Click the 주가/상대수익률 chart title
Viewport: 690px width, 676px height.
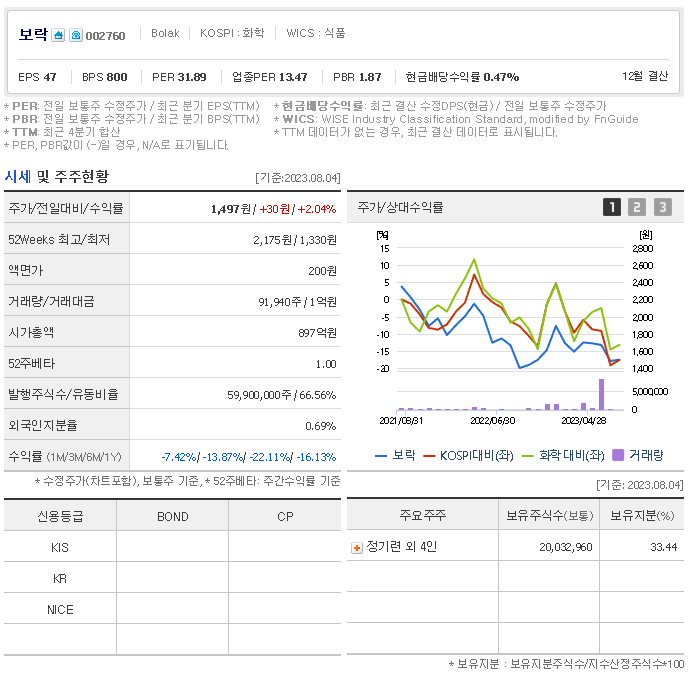400,207
